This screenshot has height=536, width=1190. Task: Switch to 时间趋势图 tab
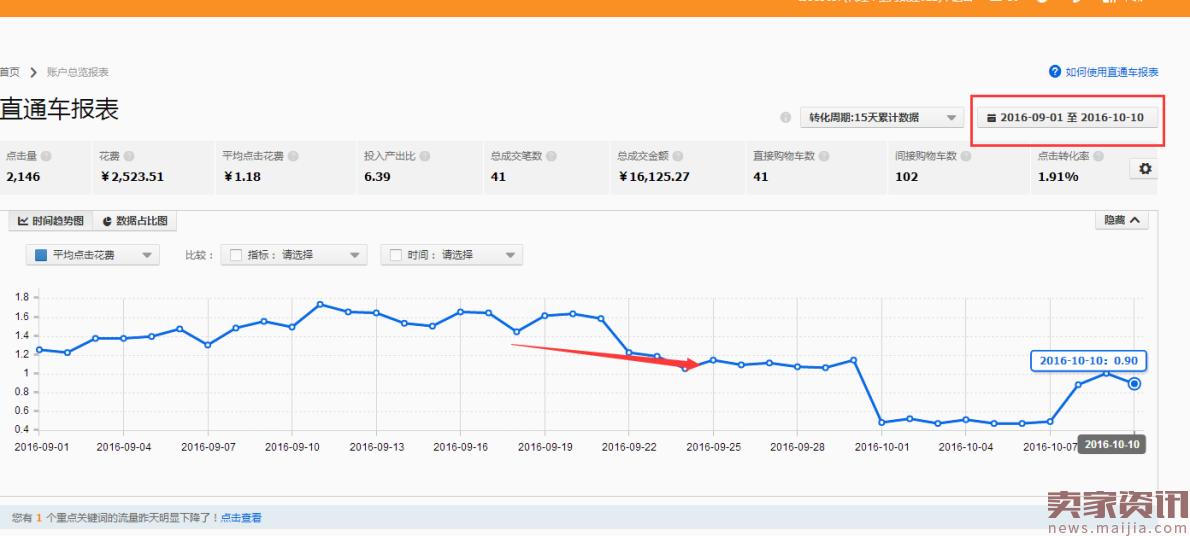coord(51,221)
